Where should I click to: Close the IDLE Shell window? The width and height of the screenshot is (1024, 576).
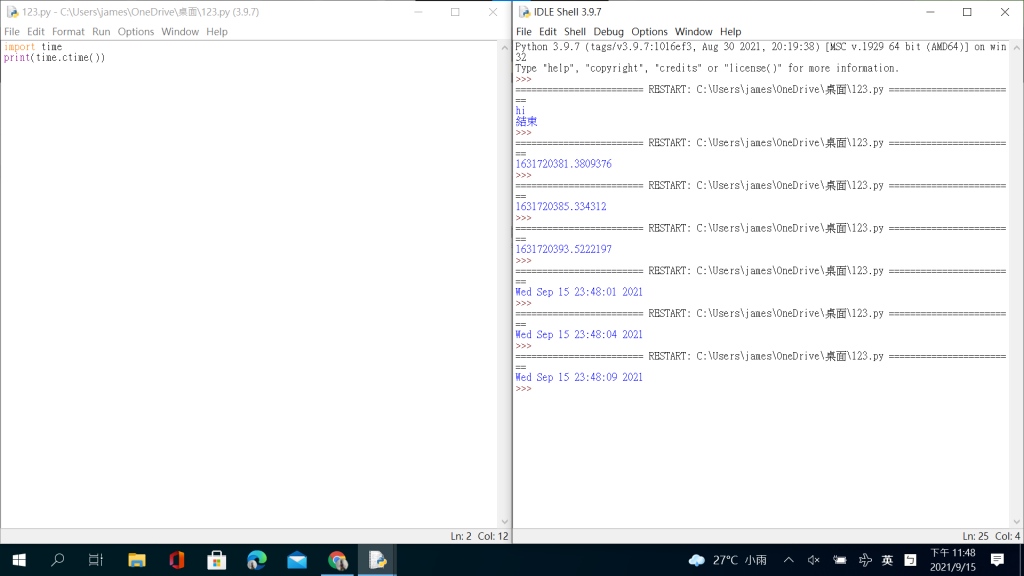coord(1004,12)
